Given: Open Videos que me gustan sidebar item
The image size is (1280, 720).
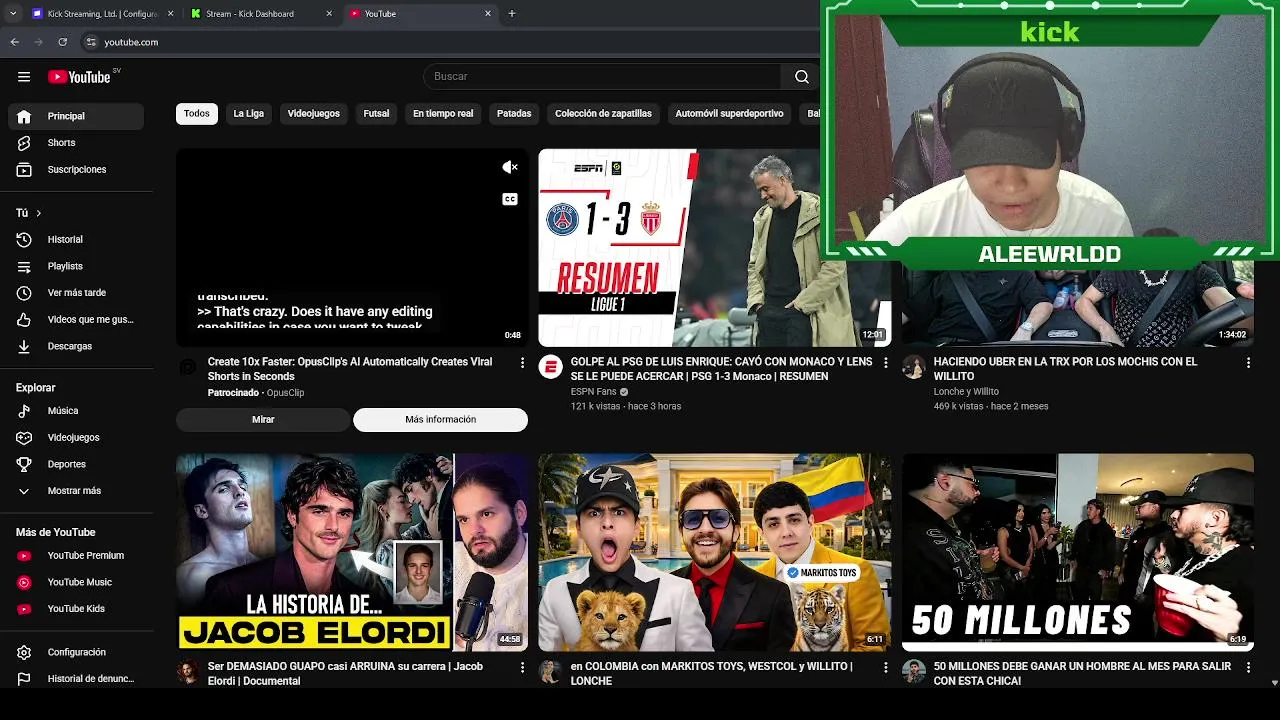Looking at the screenshot, I should point(76,320).
